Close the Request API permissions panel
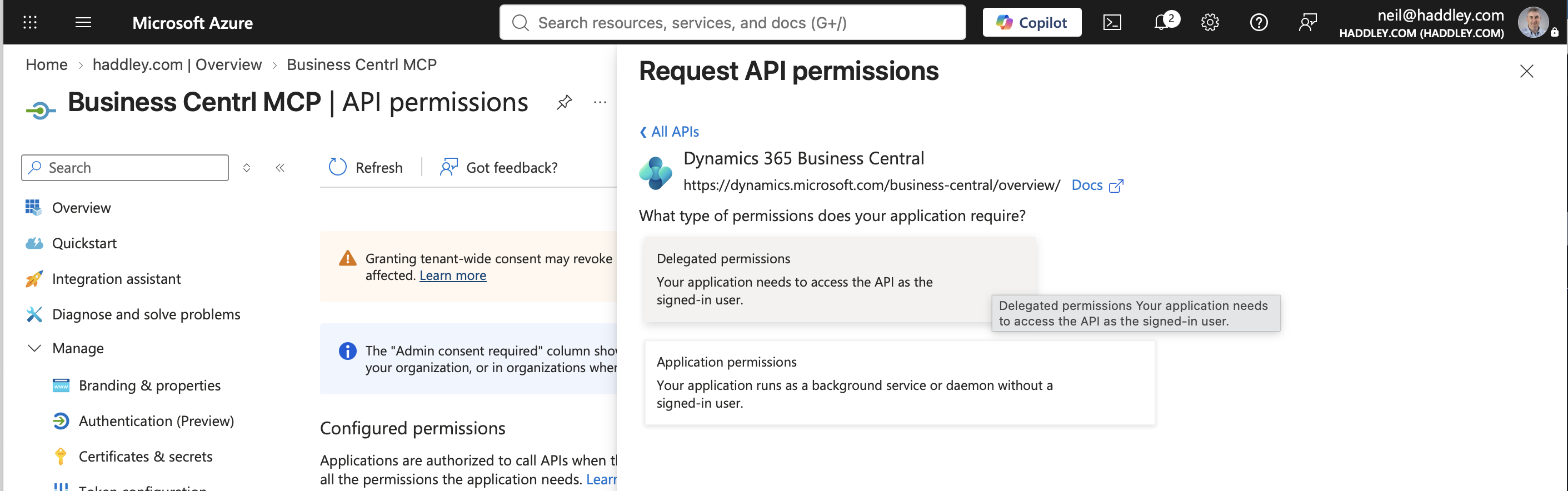Image resolution: width=1568 pixels, height=491 pixels. pos(1526,71)
